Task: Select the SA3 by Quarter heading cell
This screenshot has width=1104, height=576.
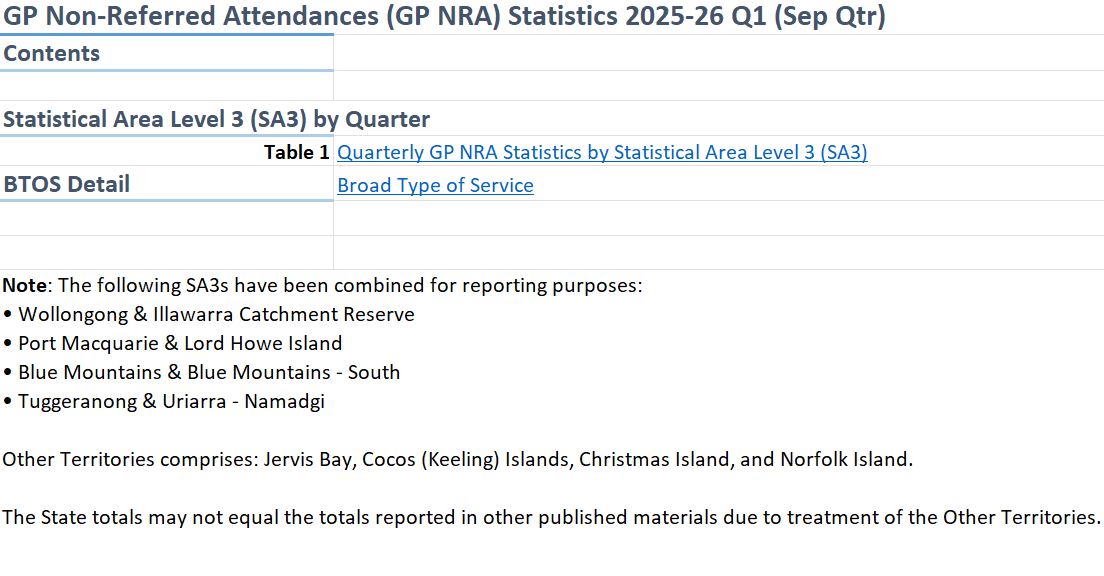Action: click(x=216, y=120)
